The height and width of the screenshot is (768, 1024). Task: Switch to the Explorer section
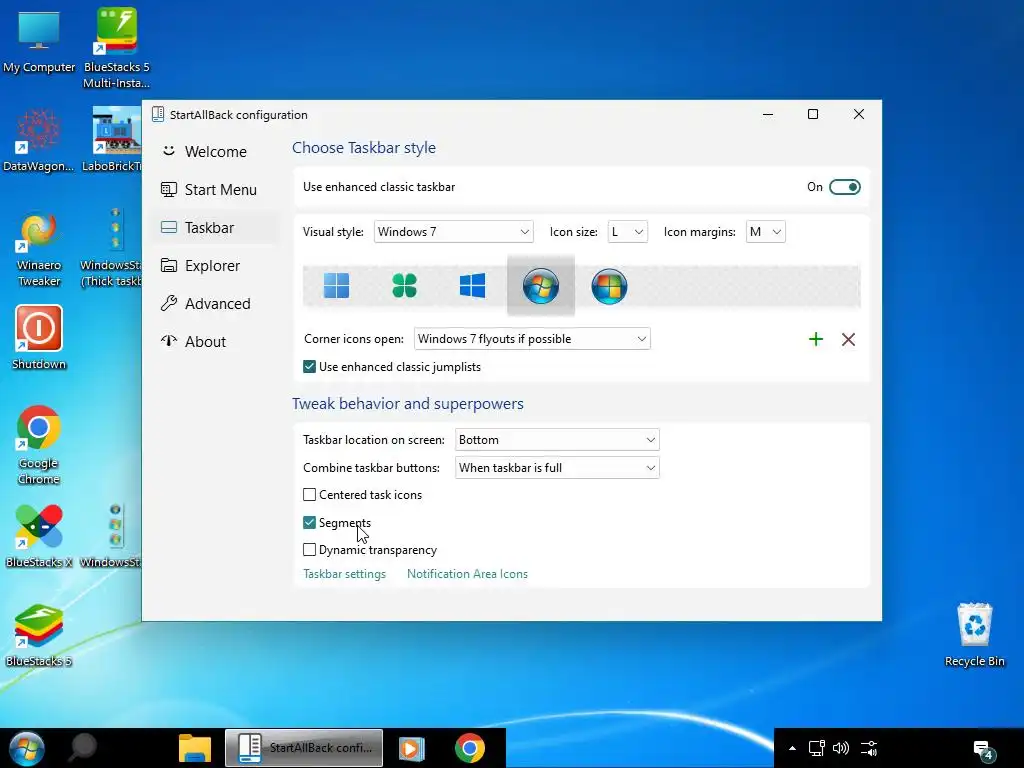(x=215, y=266)
